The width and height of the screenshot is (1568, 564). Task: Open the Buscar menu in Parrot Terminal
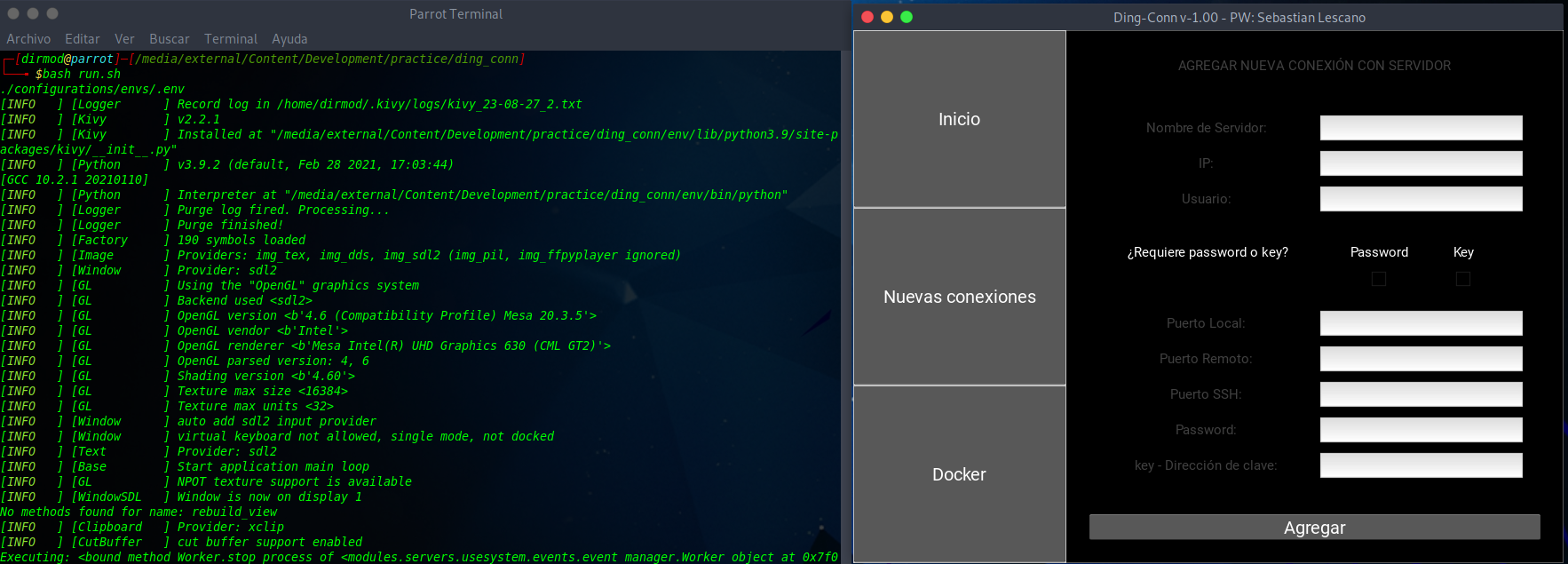point(170,39)
